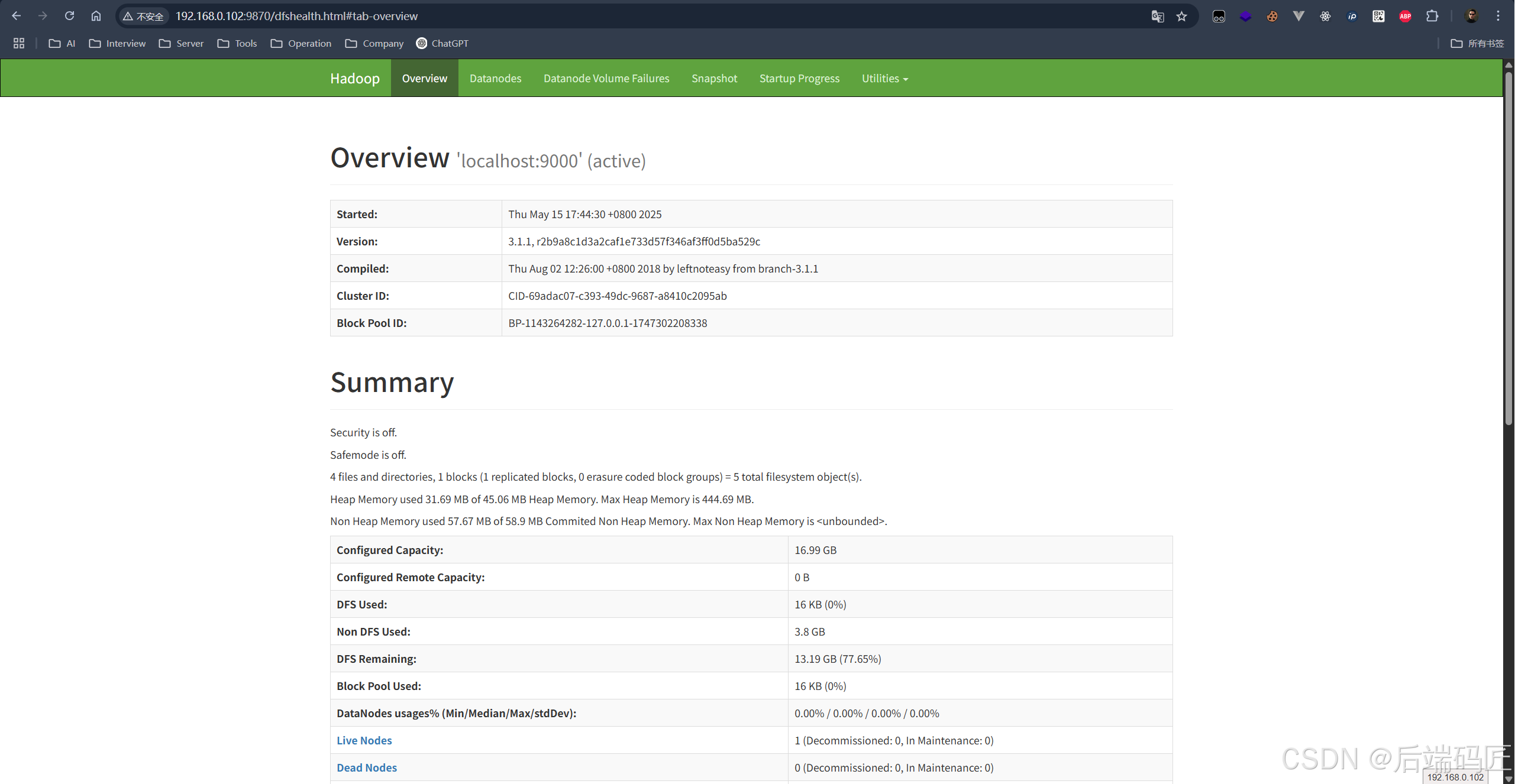The image size is (1515, 784).
Task: Go to the Datanode Volume Failures tab
Action: click(x=606, y=79)
